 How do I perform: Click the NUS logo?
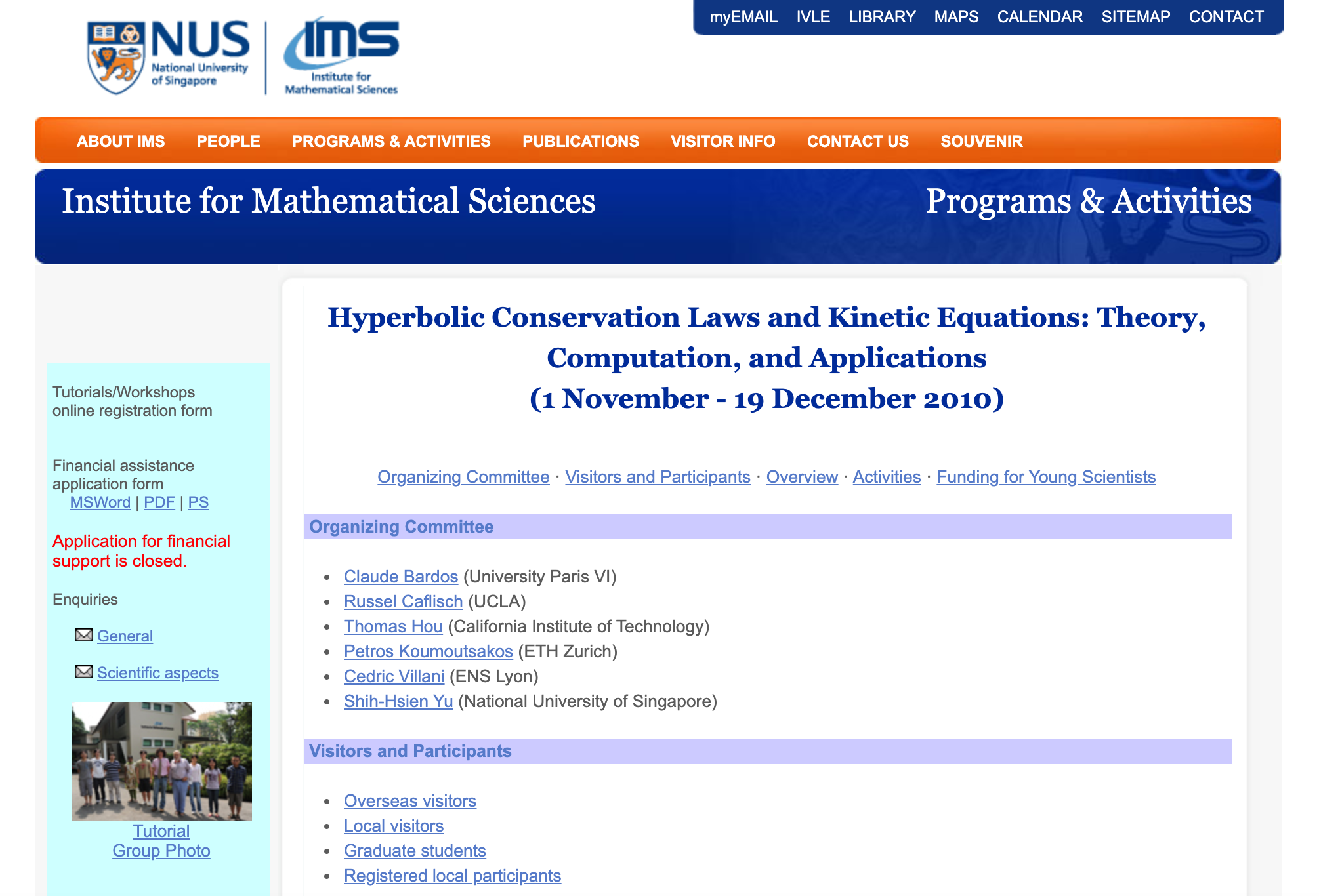[x=168, y=58]
